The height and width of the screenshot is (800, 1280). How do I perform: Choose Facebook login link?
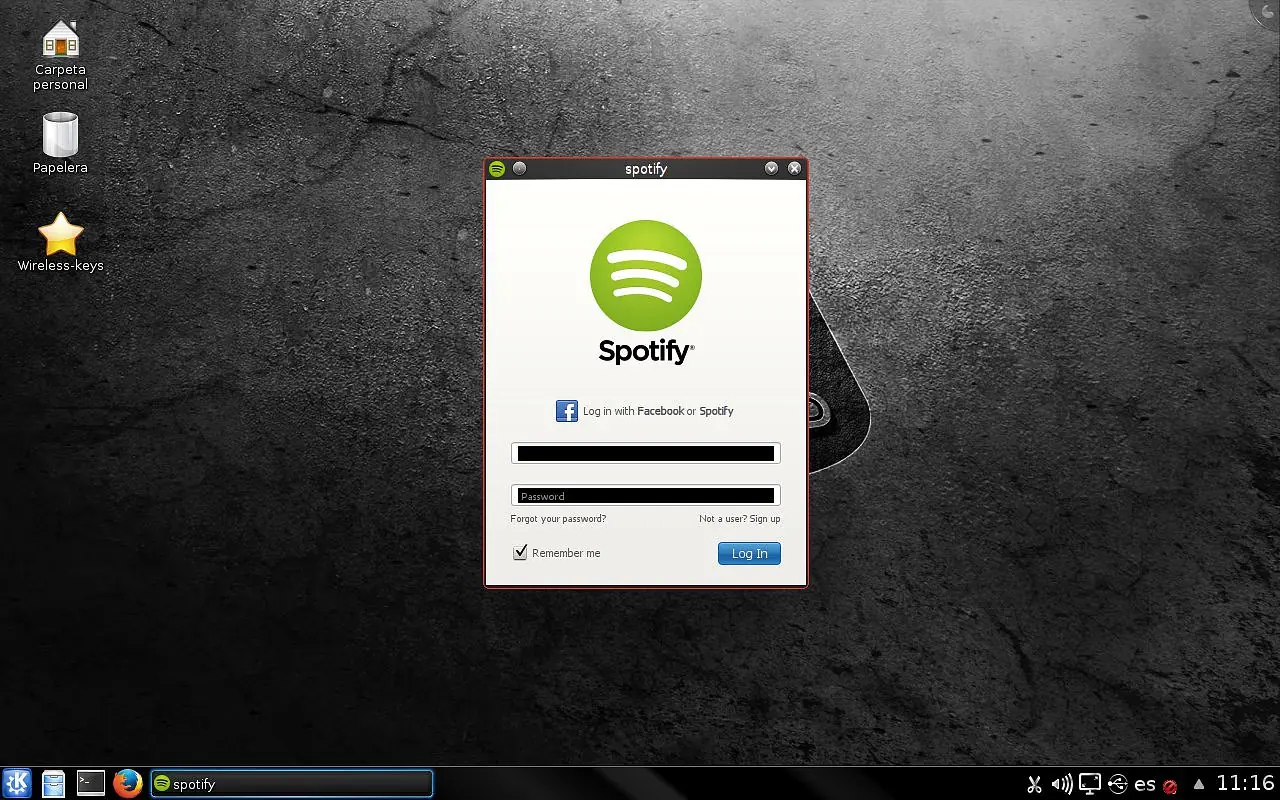pyautogui.click(x=660, y=411)
